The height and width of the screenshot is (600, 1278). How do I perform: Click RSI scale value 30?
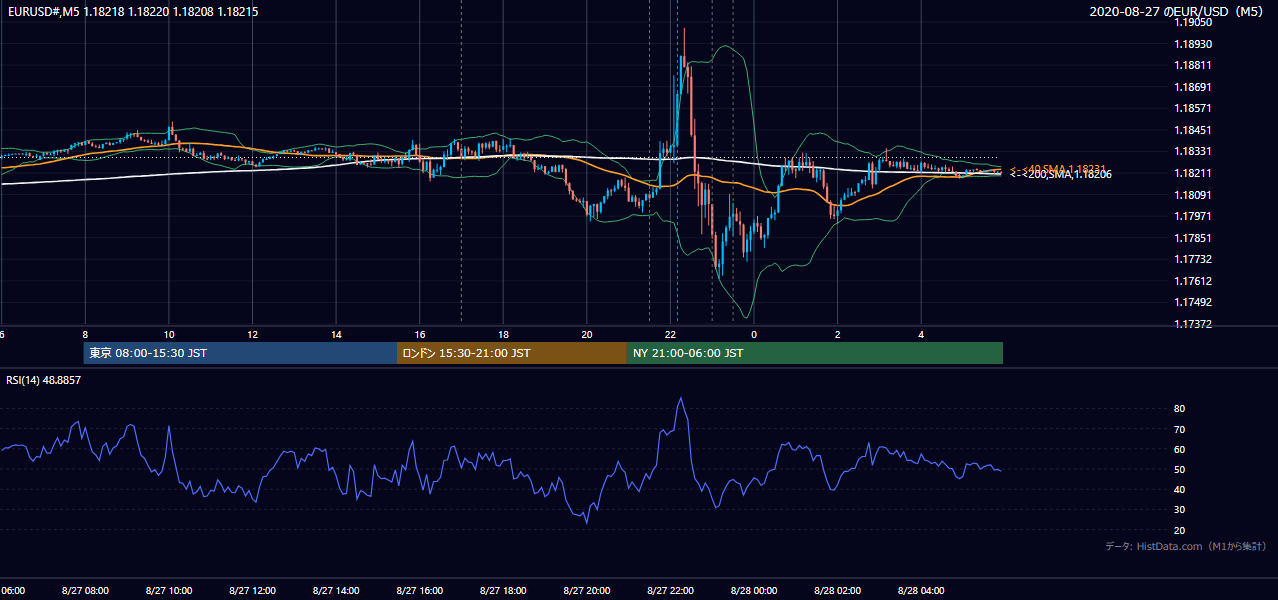pos(1179,509)
